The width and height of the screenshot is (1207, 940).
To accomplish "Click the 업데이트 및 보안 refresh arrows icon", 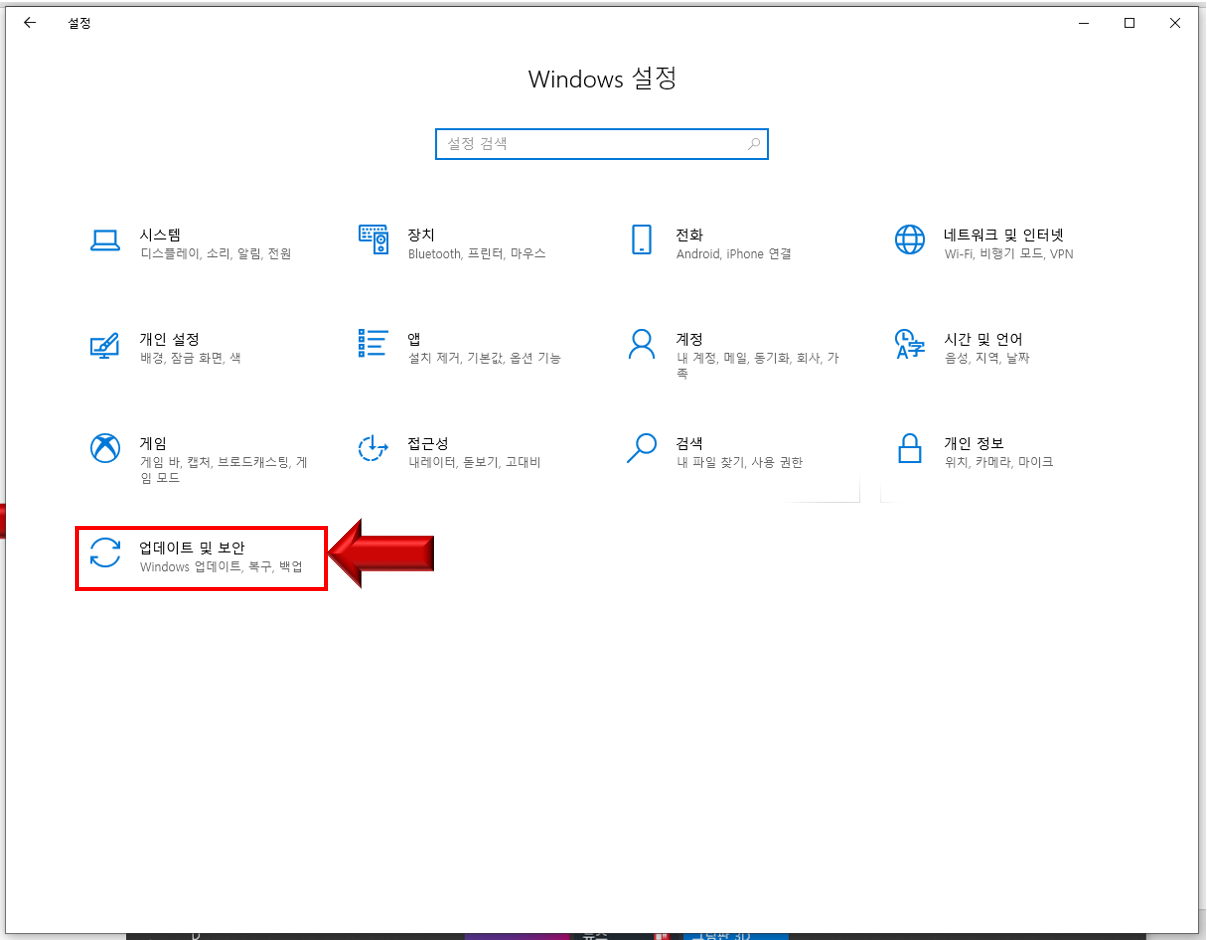I will coord(105,552).
